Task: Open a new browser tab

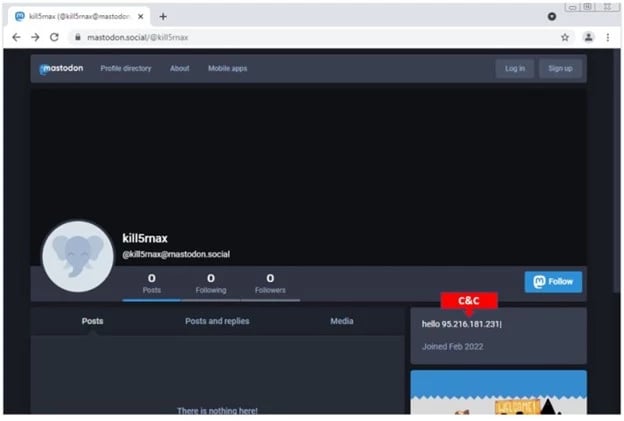Action: click(x=163, y=16)
